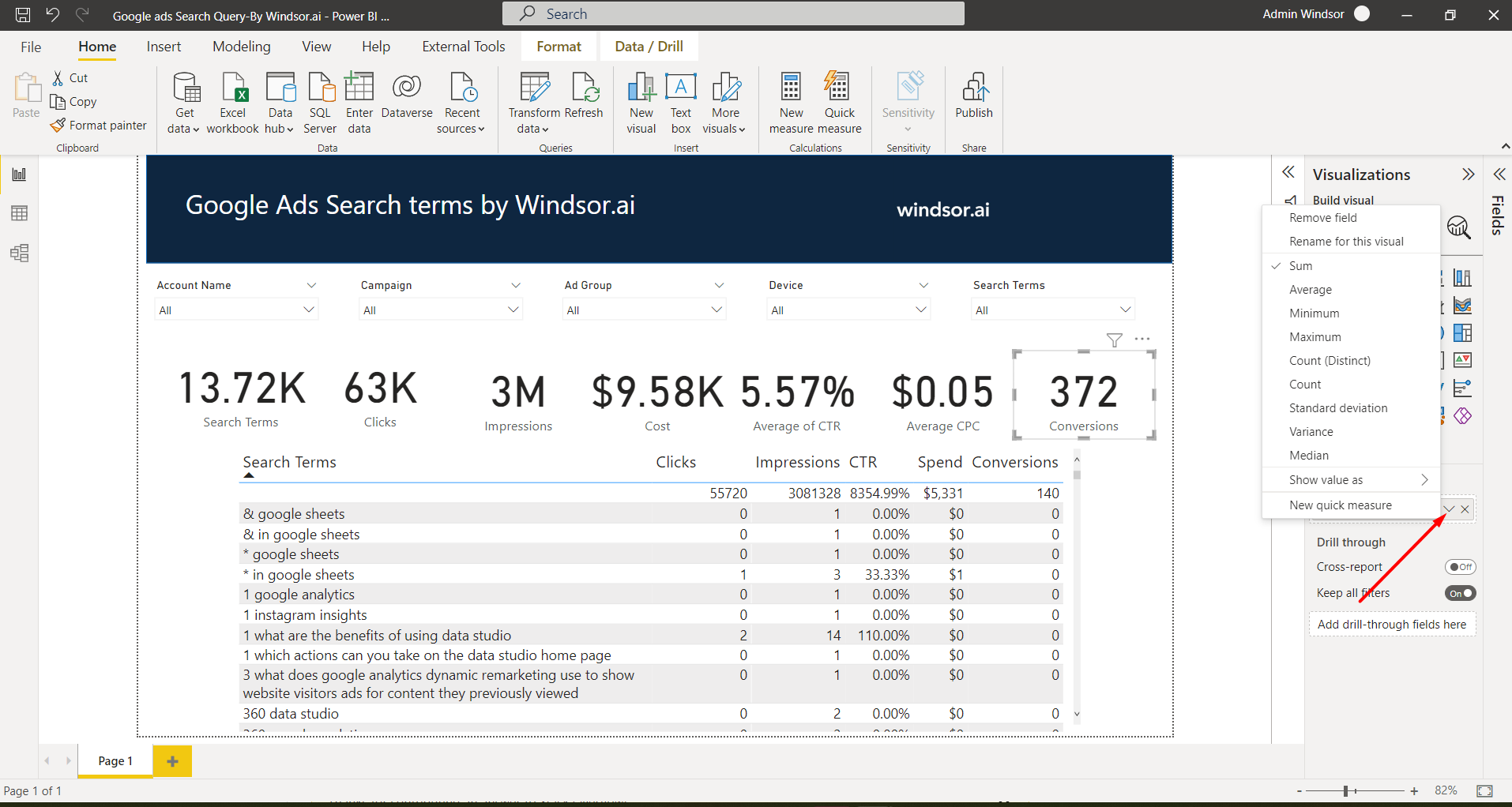The height and width of the screenshot is (807, 1512).
Task: Click the Search box in title bar
Action: point(733,13)
